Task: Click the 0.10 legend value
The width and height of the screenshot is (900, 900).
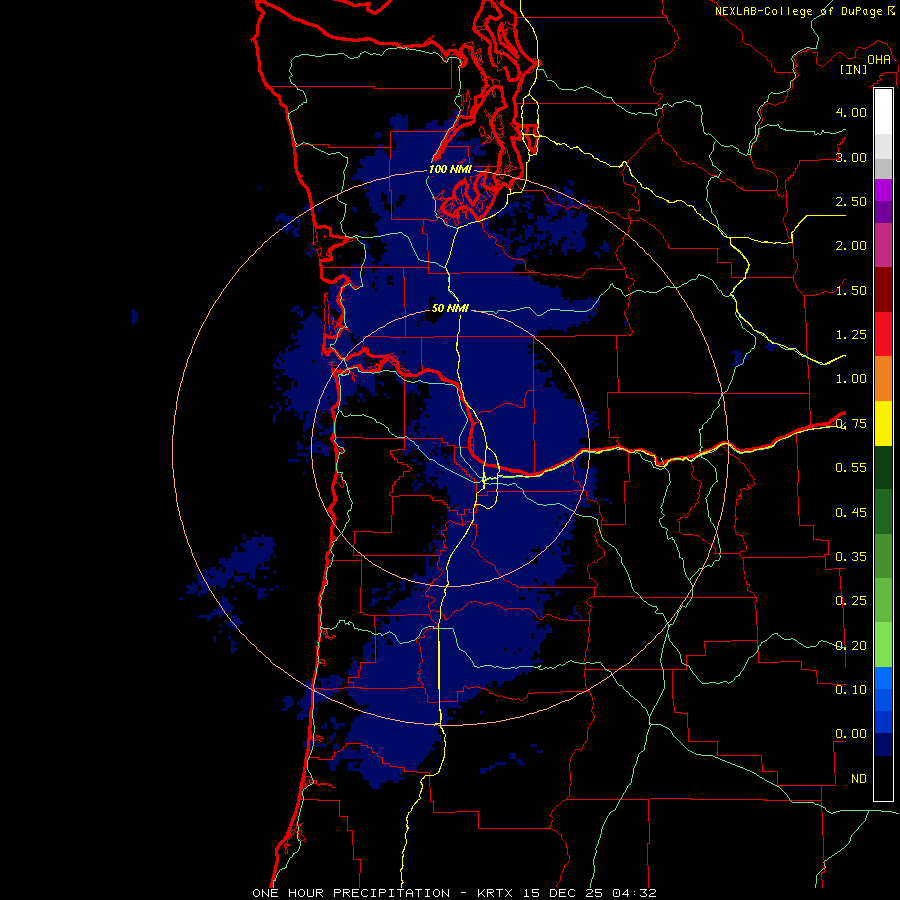Action: tap(851, 689)
